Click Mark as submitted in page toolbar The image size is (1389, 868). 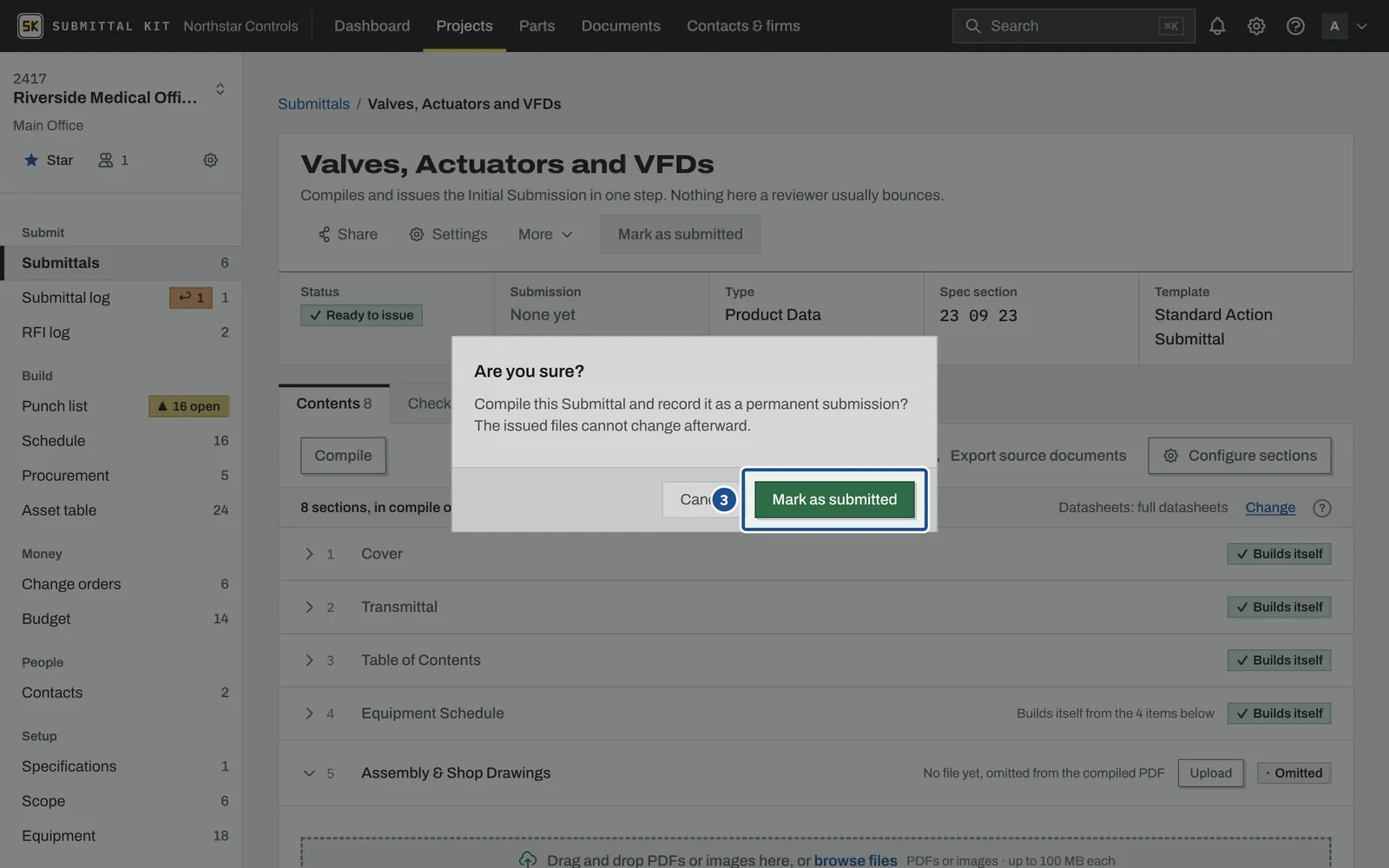pyautogui.click(x=680, y=234)
